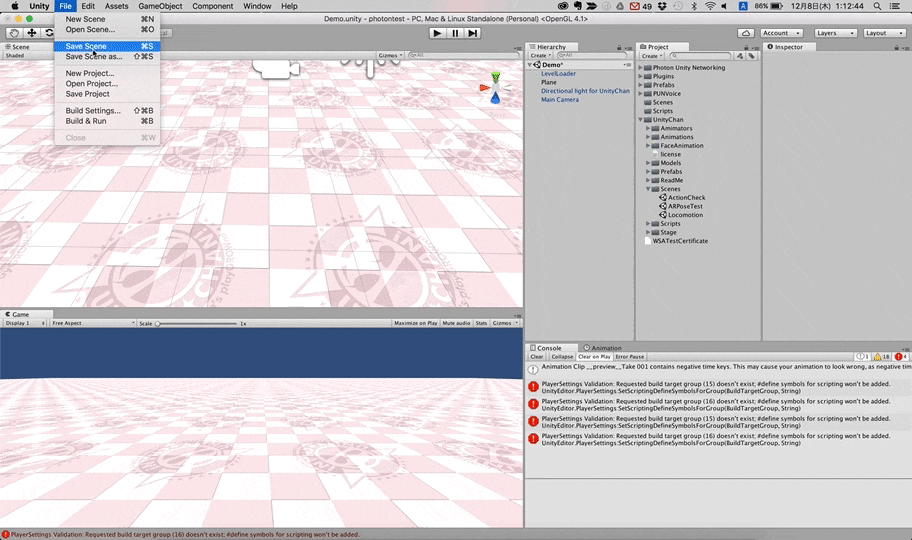
Task: Select the Locomotion scene asset
Action: [681, 215]
